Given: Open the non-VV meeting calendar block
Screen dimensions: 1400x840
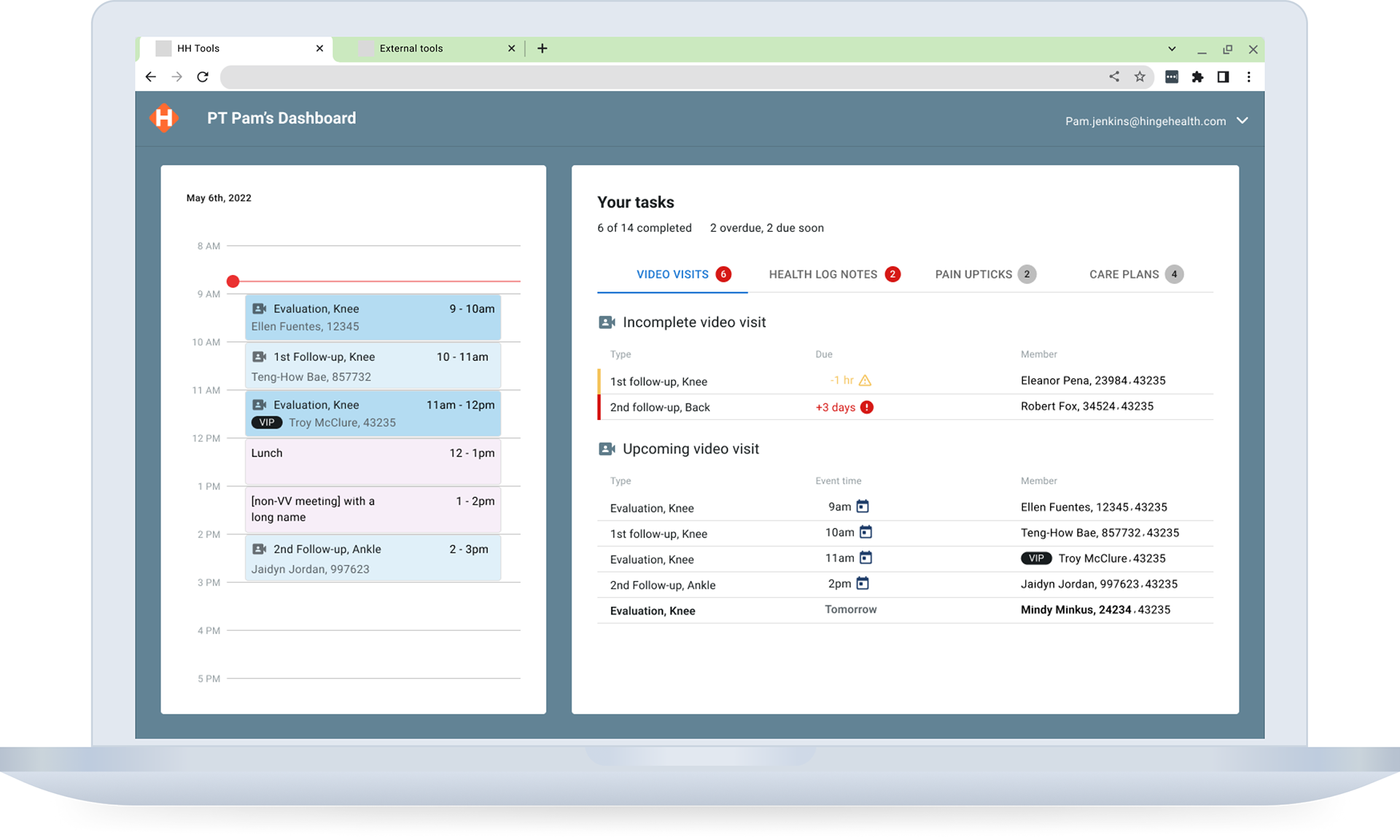Looking at the screenshot, I should tap(373, 510).
